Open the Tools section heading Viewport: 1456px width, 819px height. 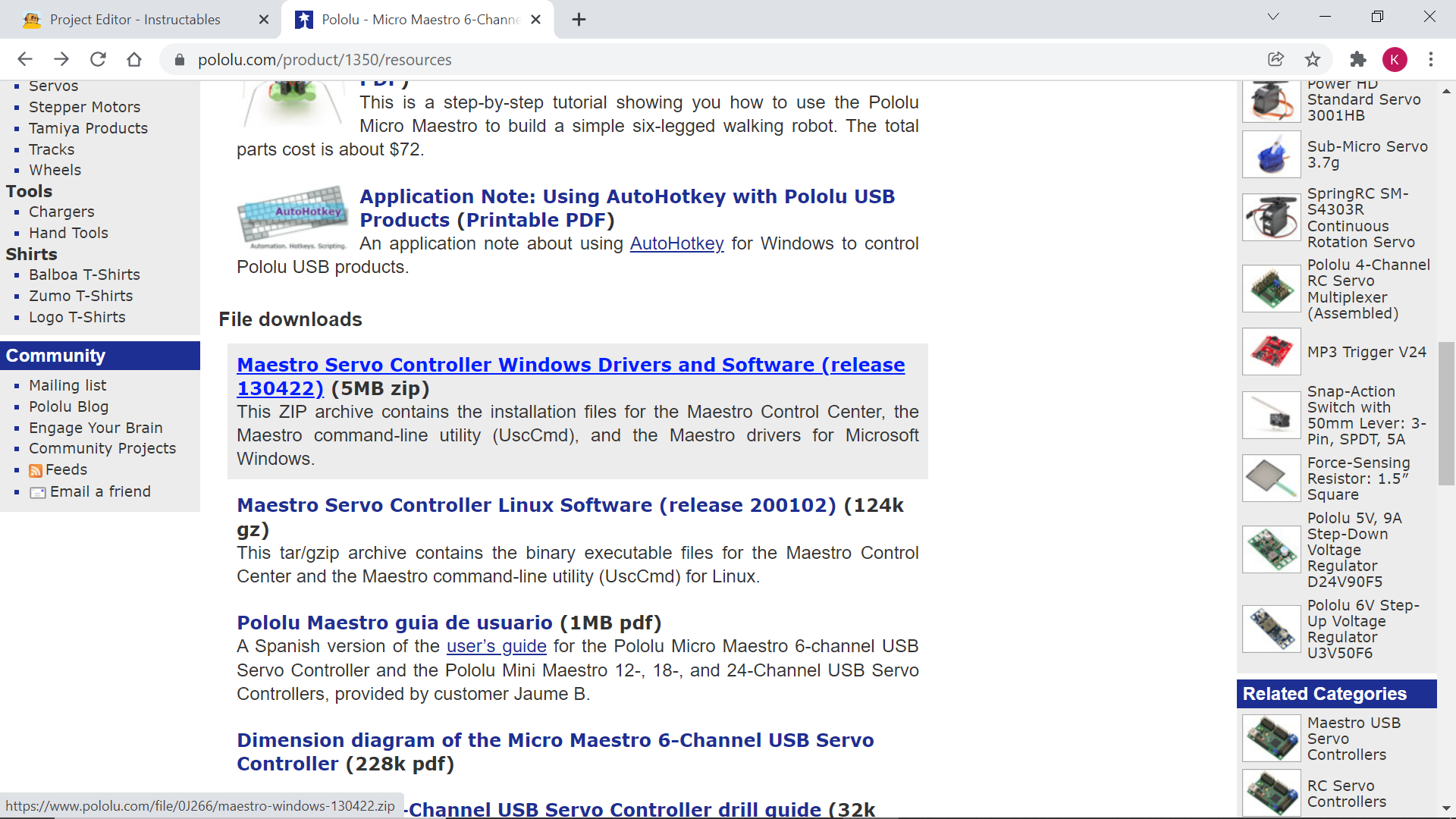29,191
